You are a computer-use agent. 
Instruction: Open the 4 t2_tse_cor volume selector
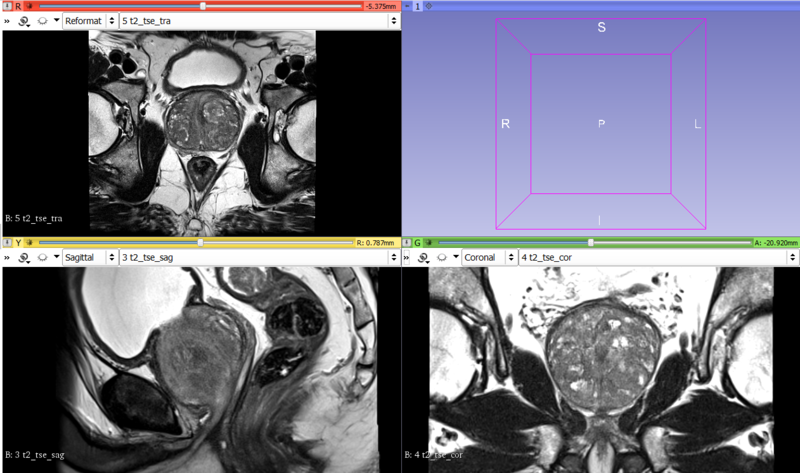coord(659,258)
